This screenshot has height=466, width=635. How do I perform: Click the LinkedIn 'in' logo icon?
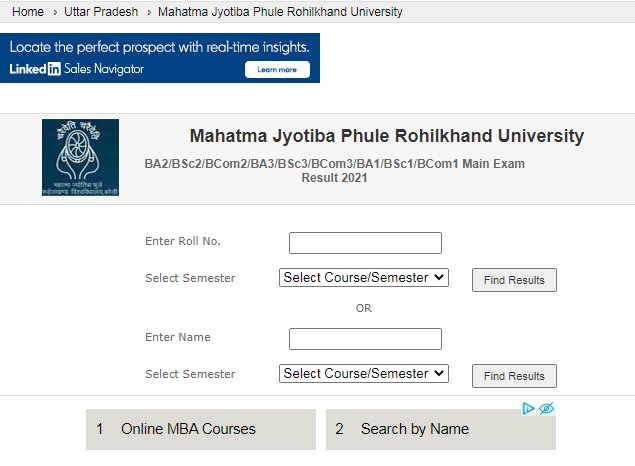point(54,69)
